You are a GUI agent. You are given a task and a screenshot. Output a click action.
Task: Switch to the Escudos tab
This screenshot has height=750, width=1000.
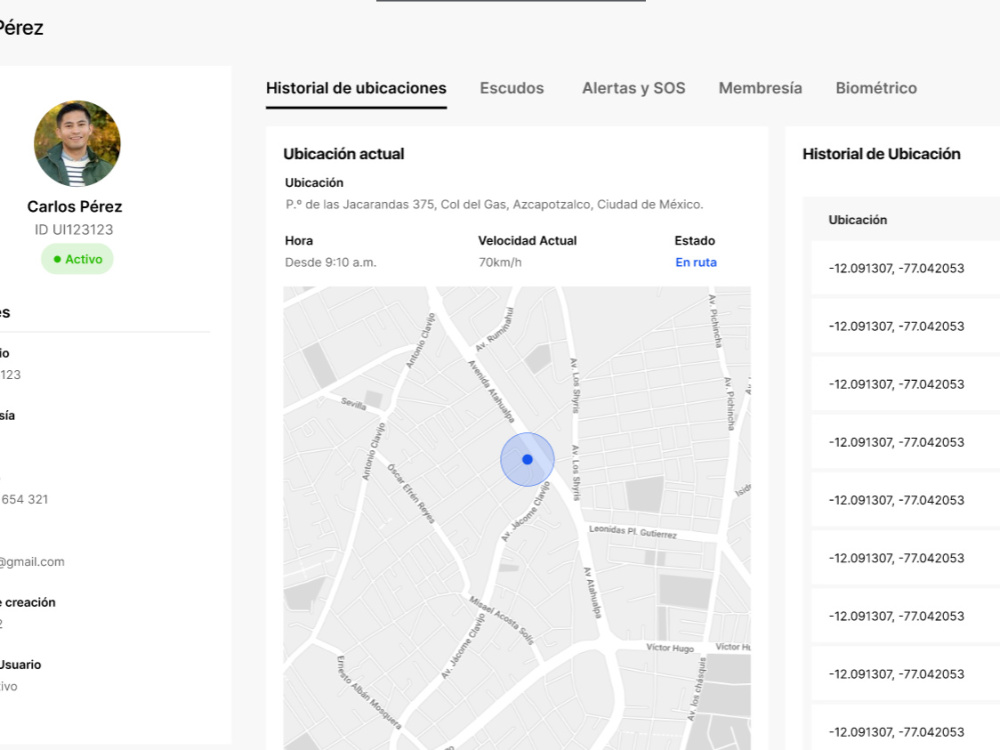tap(511, 88)
